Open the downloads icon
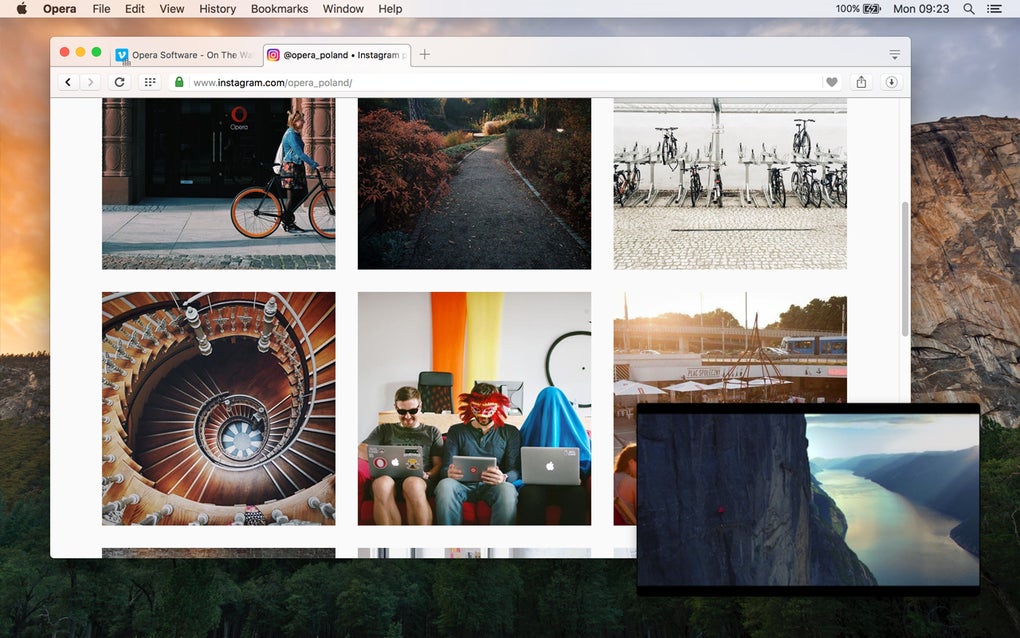 [891, 82]
